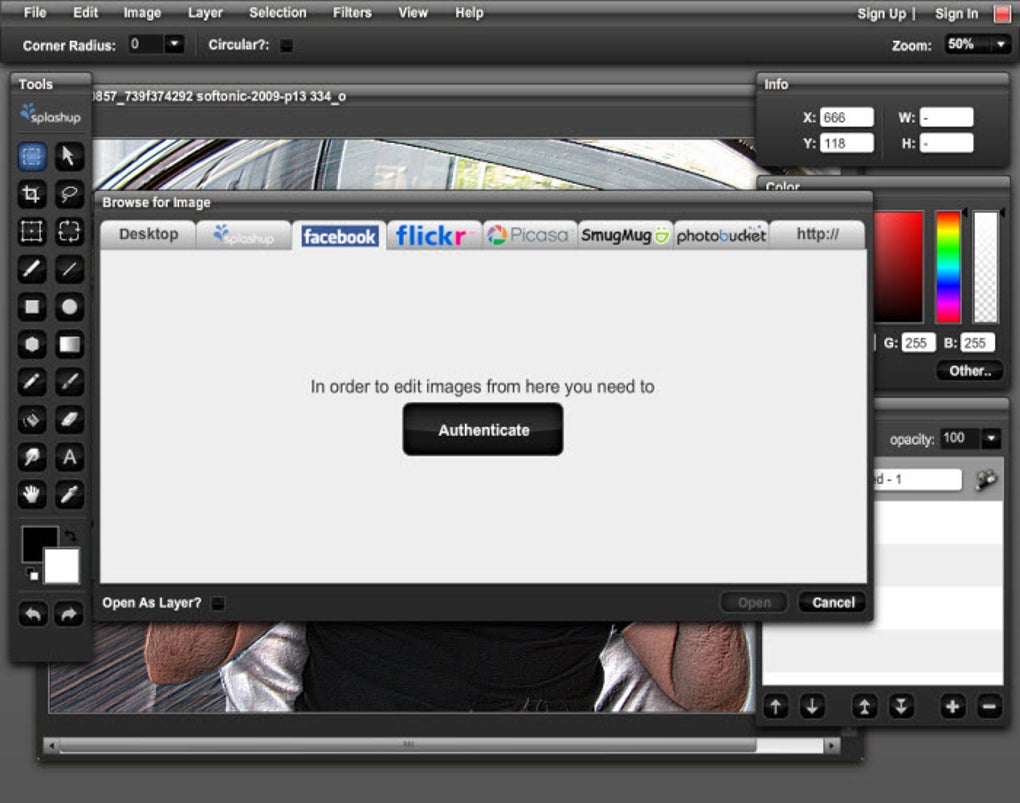Select the Lasso tool
This screenshot has height=803, width=1020.
tap(68, 194)
